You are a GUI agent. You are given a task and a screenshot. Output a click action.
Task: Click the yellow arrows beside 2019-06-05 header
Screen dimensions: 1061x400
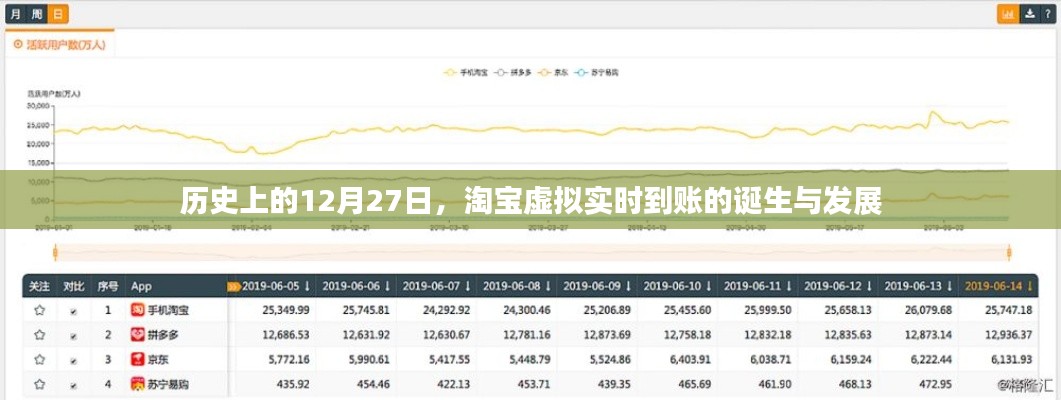235,286
